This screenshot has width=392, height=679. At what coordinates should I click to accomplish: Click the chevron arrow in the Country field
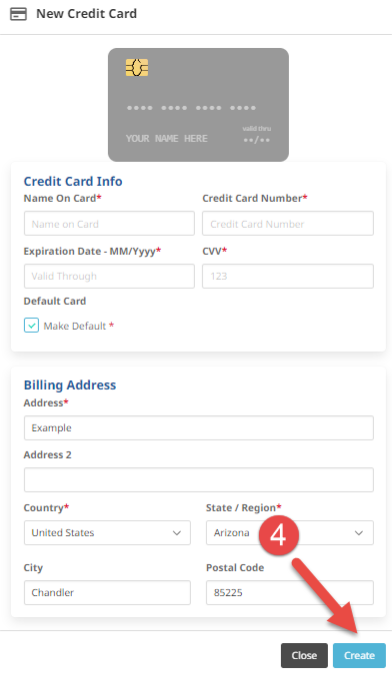click(x=177, y=533)
